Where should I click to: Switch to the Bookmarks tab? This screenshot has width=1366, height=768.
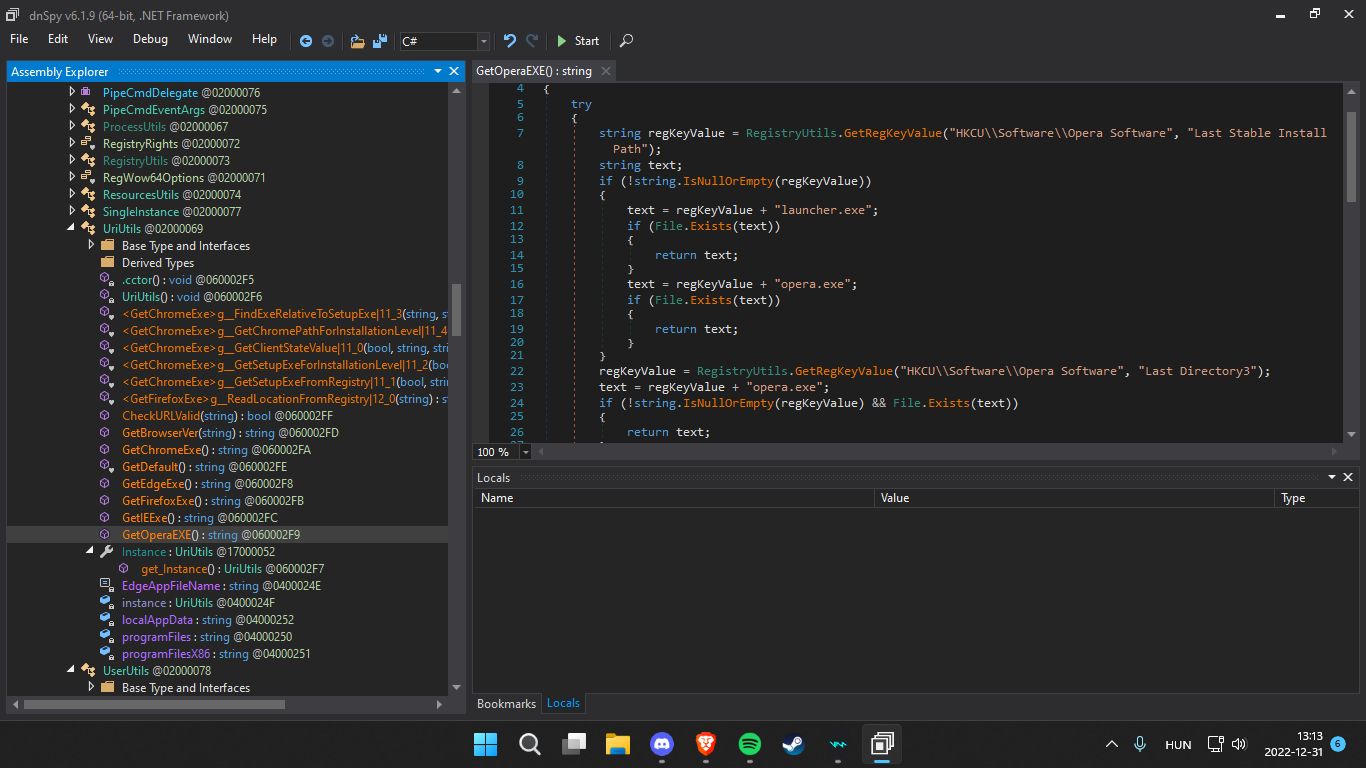[506, 703]
